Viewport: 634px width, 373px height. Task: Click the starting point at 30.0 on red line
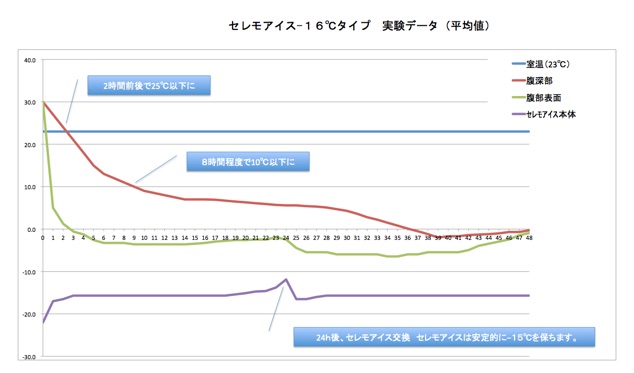(43, 102)
